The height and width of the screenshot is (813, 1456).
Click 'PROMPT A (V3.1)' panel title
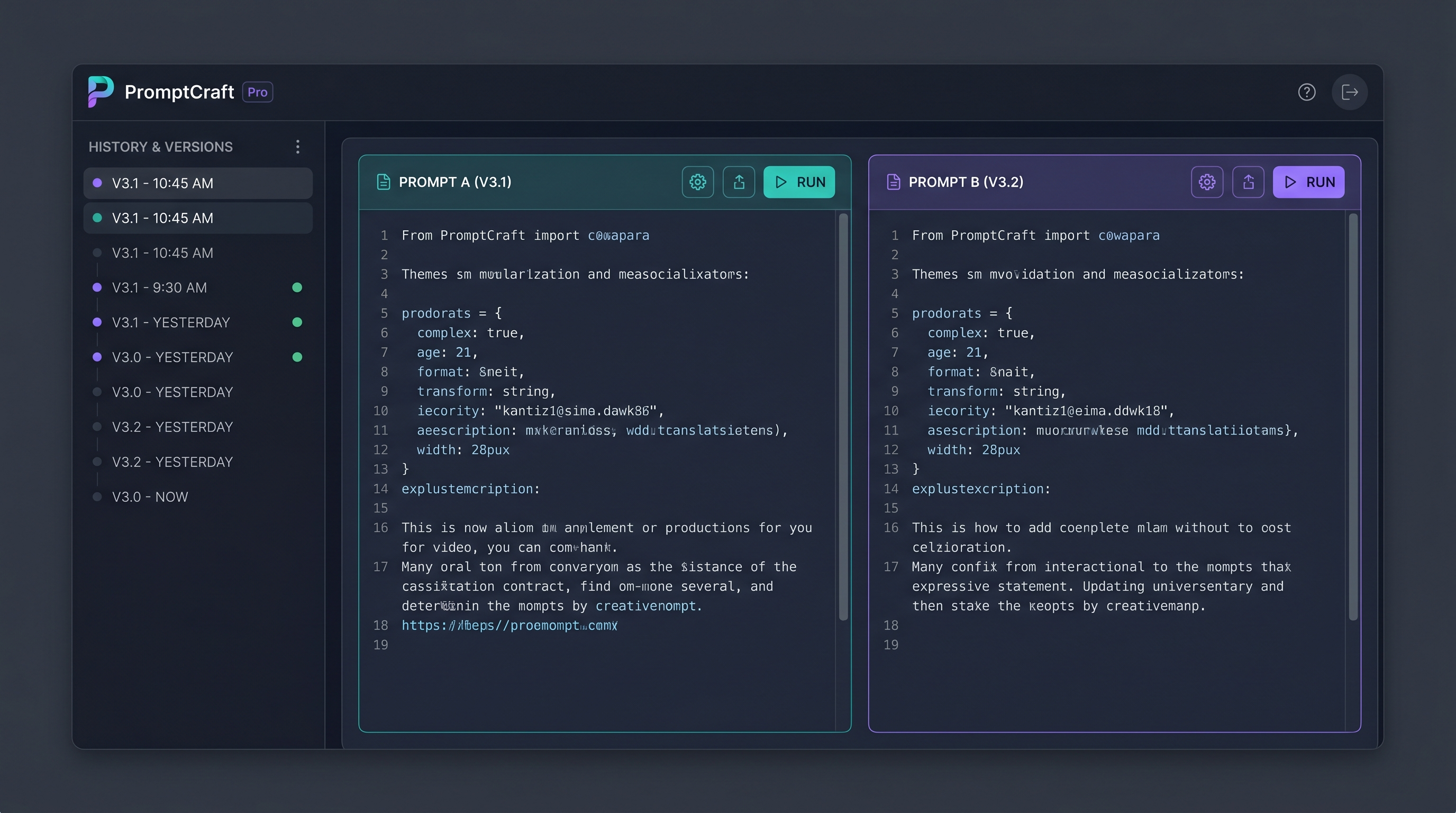[x=455, y=182]
